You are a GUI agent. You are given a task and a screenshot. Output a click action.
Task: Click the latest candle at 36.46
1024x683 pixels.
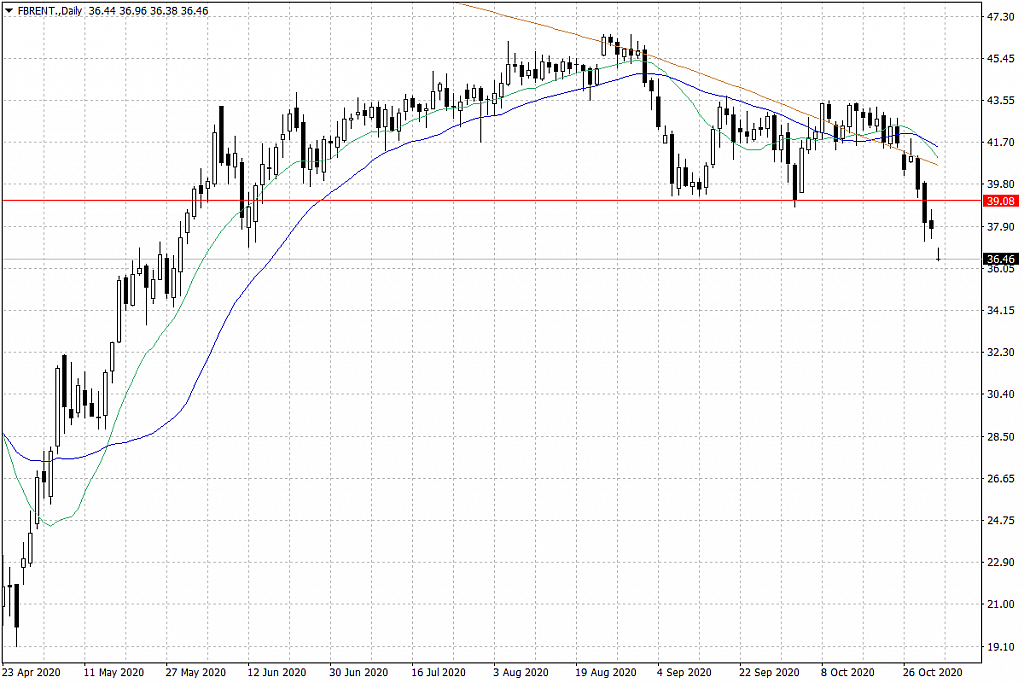coord(938,257)
